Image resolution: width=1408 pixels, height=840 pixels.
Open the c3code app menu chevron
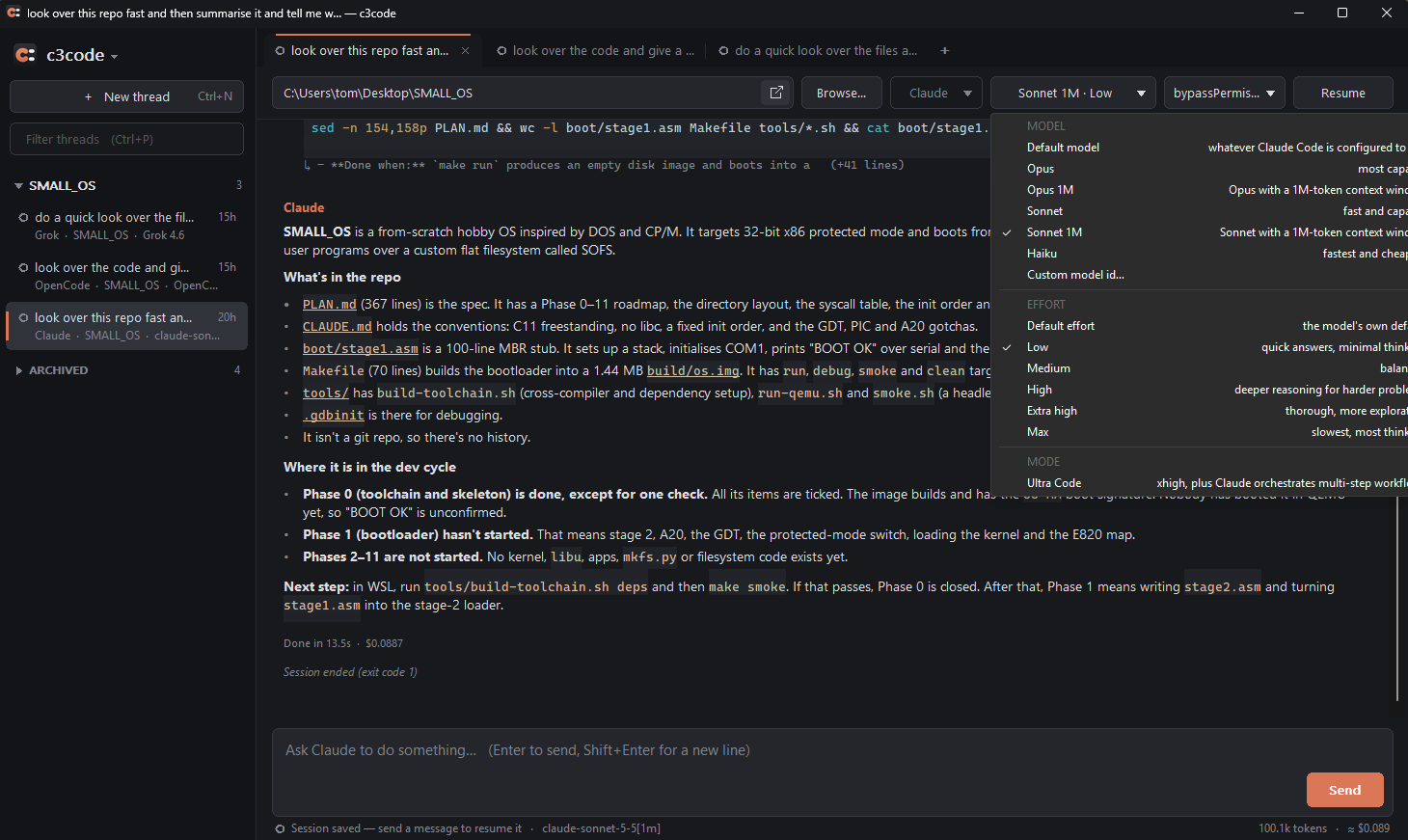pos(115,56)
